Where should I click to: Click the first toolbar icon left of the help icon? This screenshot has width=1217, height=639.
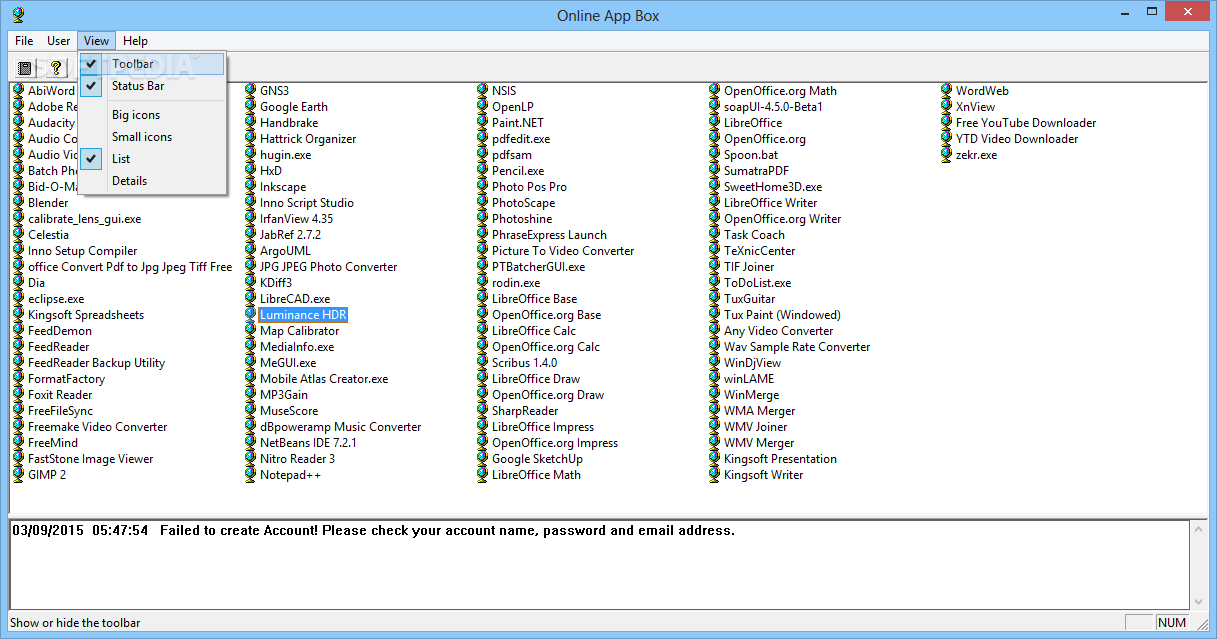point(26,68)
